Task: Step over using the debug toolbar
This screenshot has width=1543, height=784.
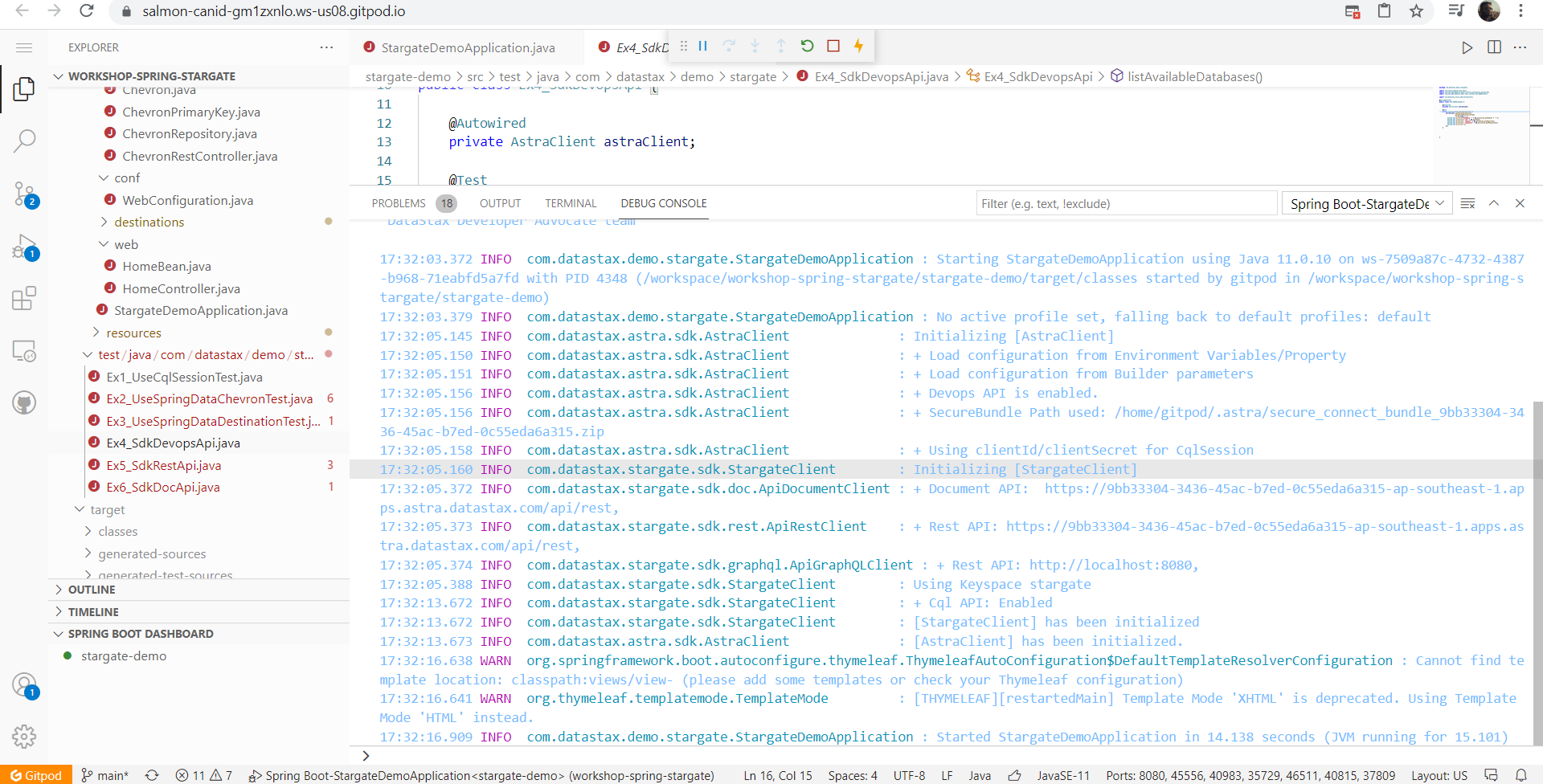Action: click(729, 46)
